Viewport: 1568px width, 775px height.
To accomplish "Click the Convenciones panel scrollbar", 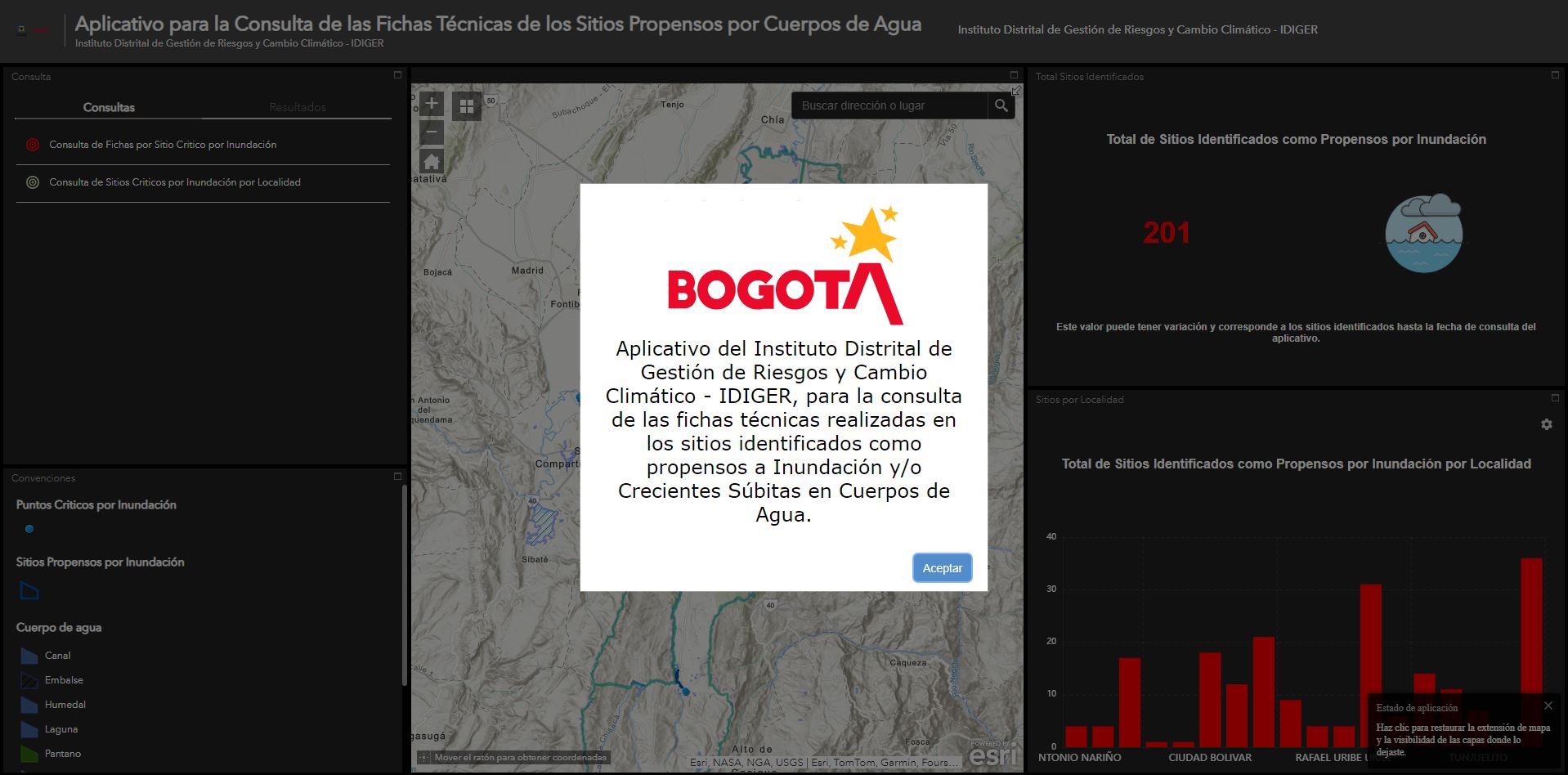I will [x=404, y=585].
